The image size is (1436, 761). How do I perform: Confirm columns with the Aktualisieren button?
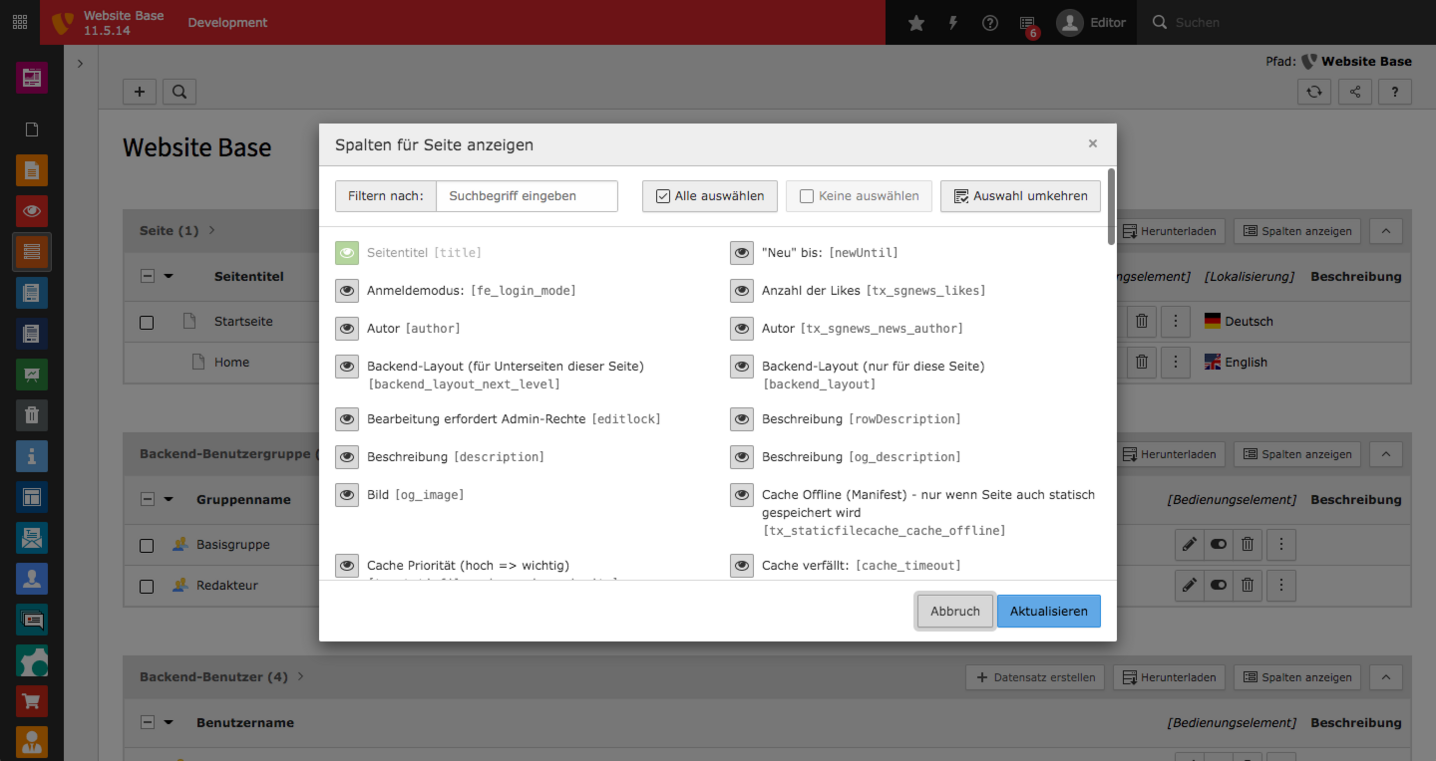(x=1048, y=610)
